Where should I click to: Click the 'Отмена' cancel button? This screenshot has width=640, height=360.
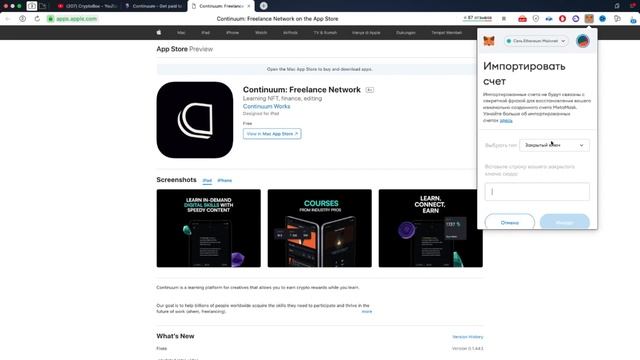(x=509, y=222)
